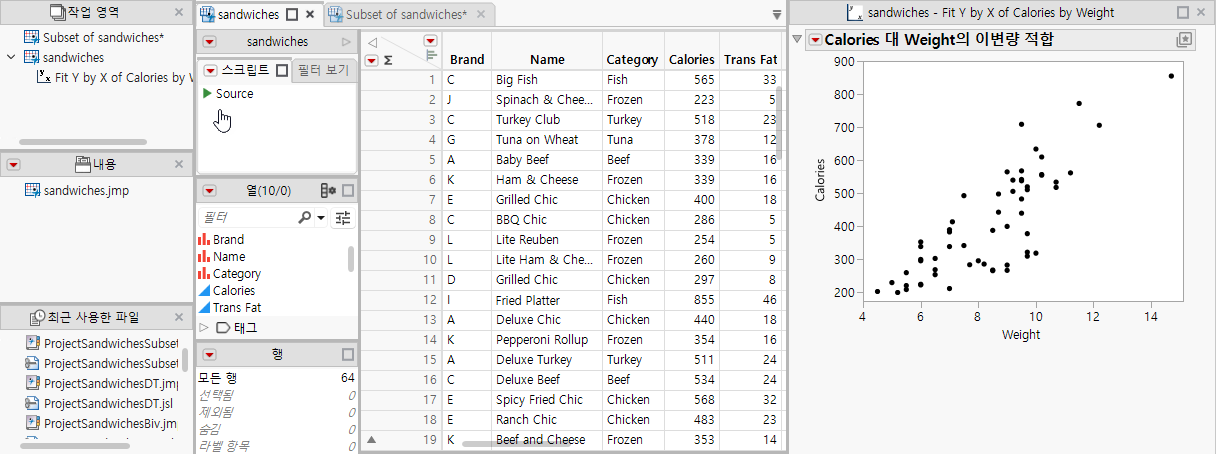The image size is (1216, 454).
Task: Close the 작업 영역 panel
Action: pos(179,13)
